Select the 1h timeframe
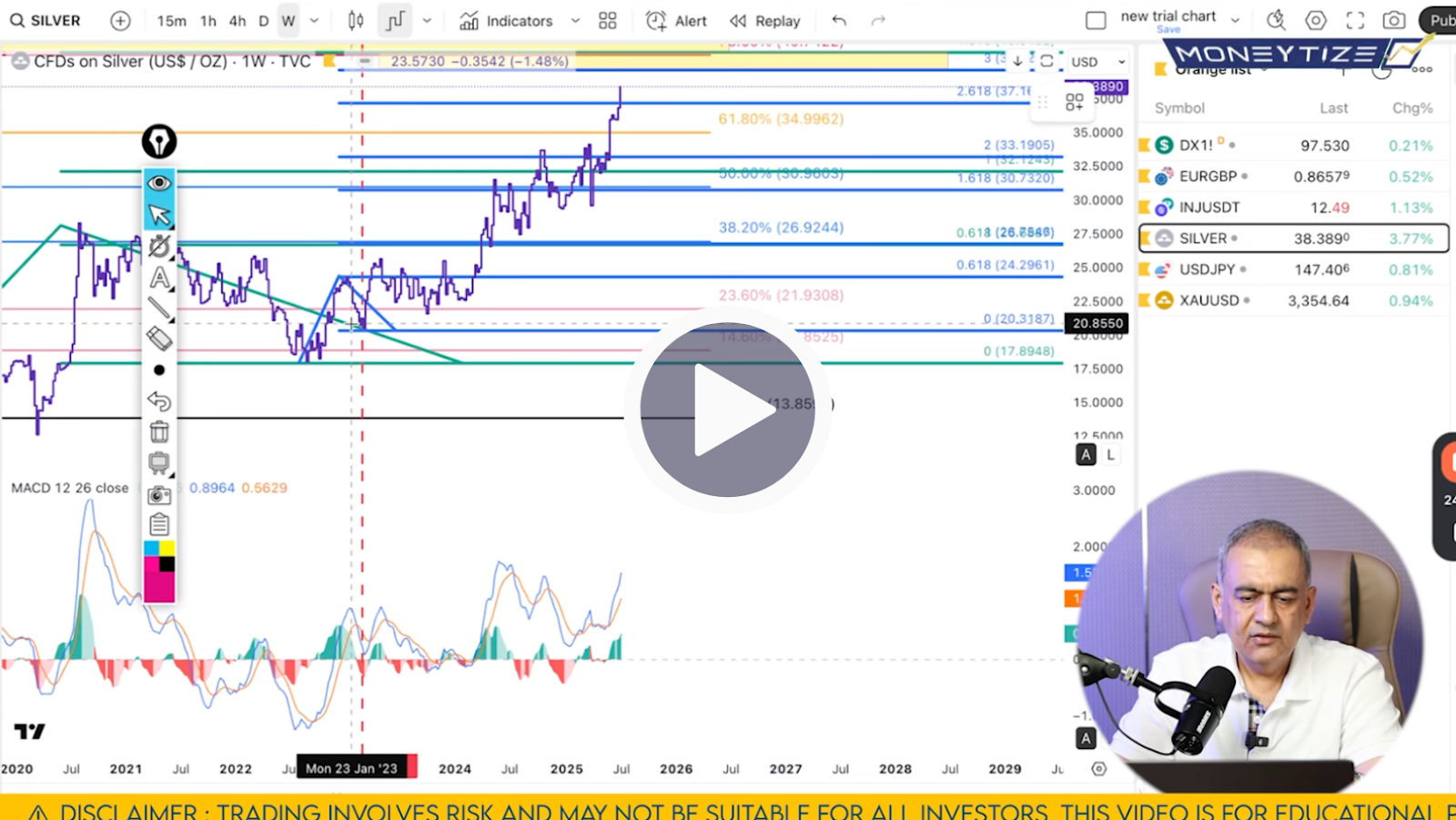 [x=208, y=20]
